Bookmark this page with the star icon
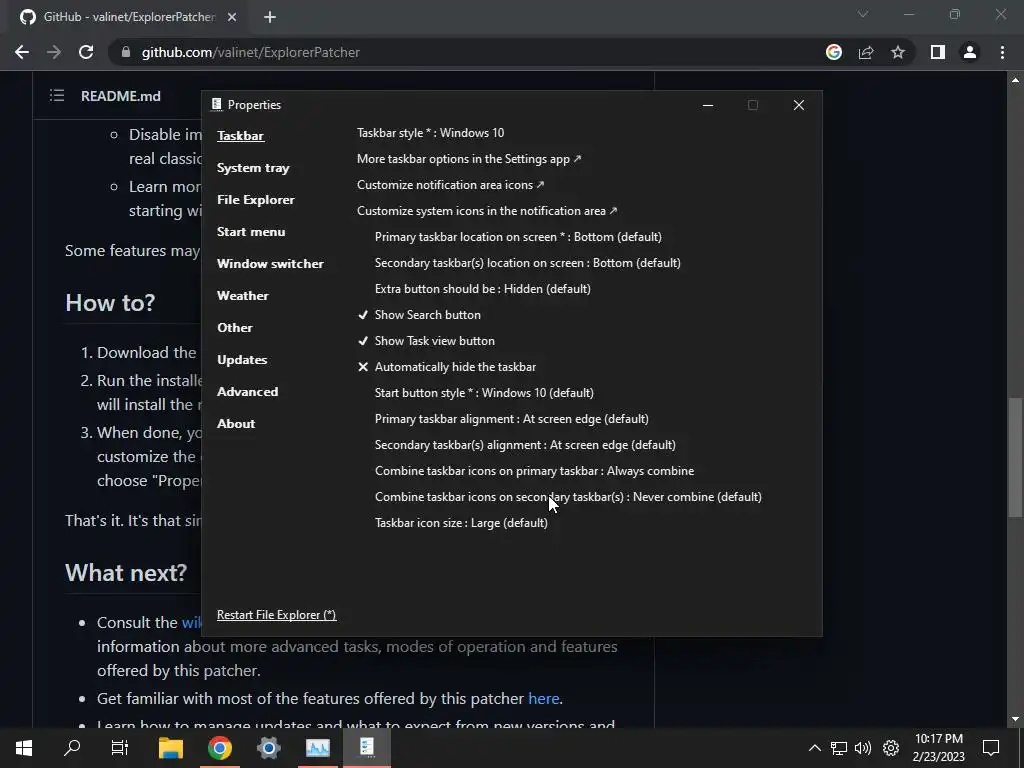This screenshot has height=768, width=1024. coord(898,52)
